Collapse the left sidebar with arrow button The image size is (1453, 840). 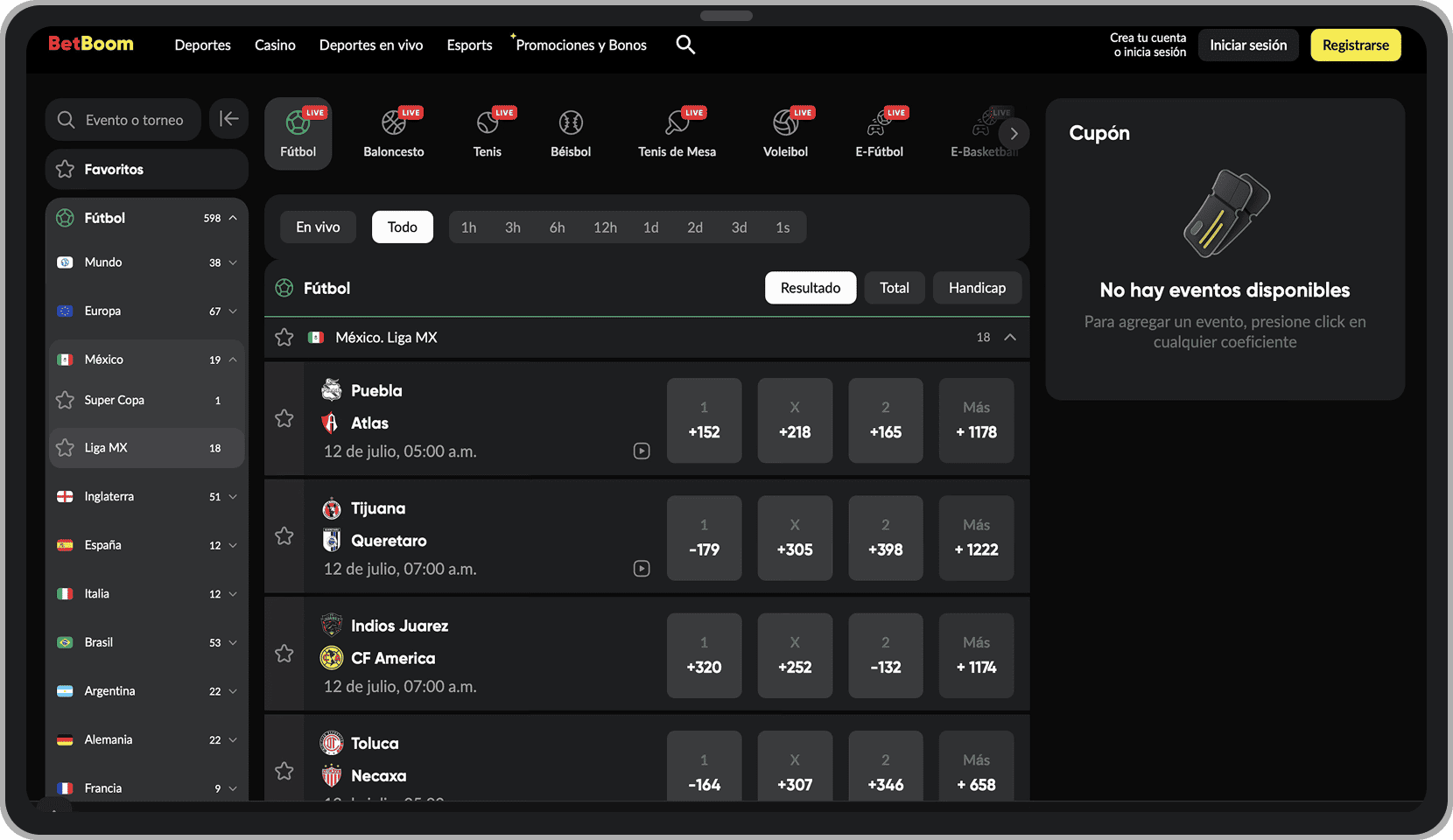(228, 119)
